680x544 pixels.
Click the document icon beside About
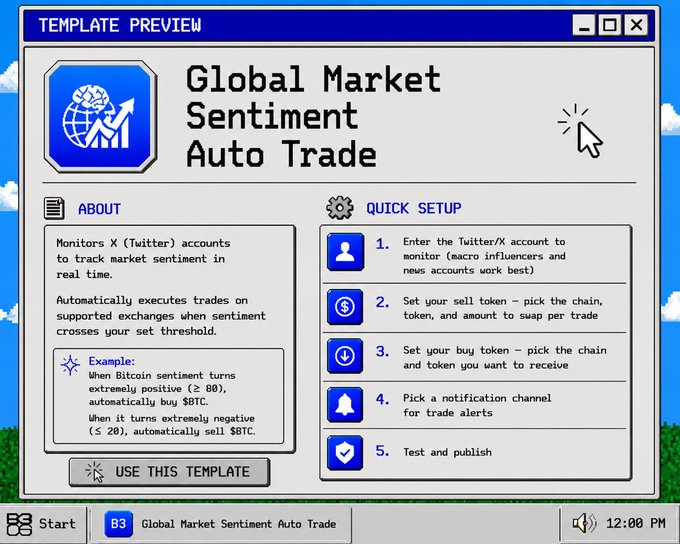tap(54, 208)
